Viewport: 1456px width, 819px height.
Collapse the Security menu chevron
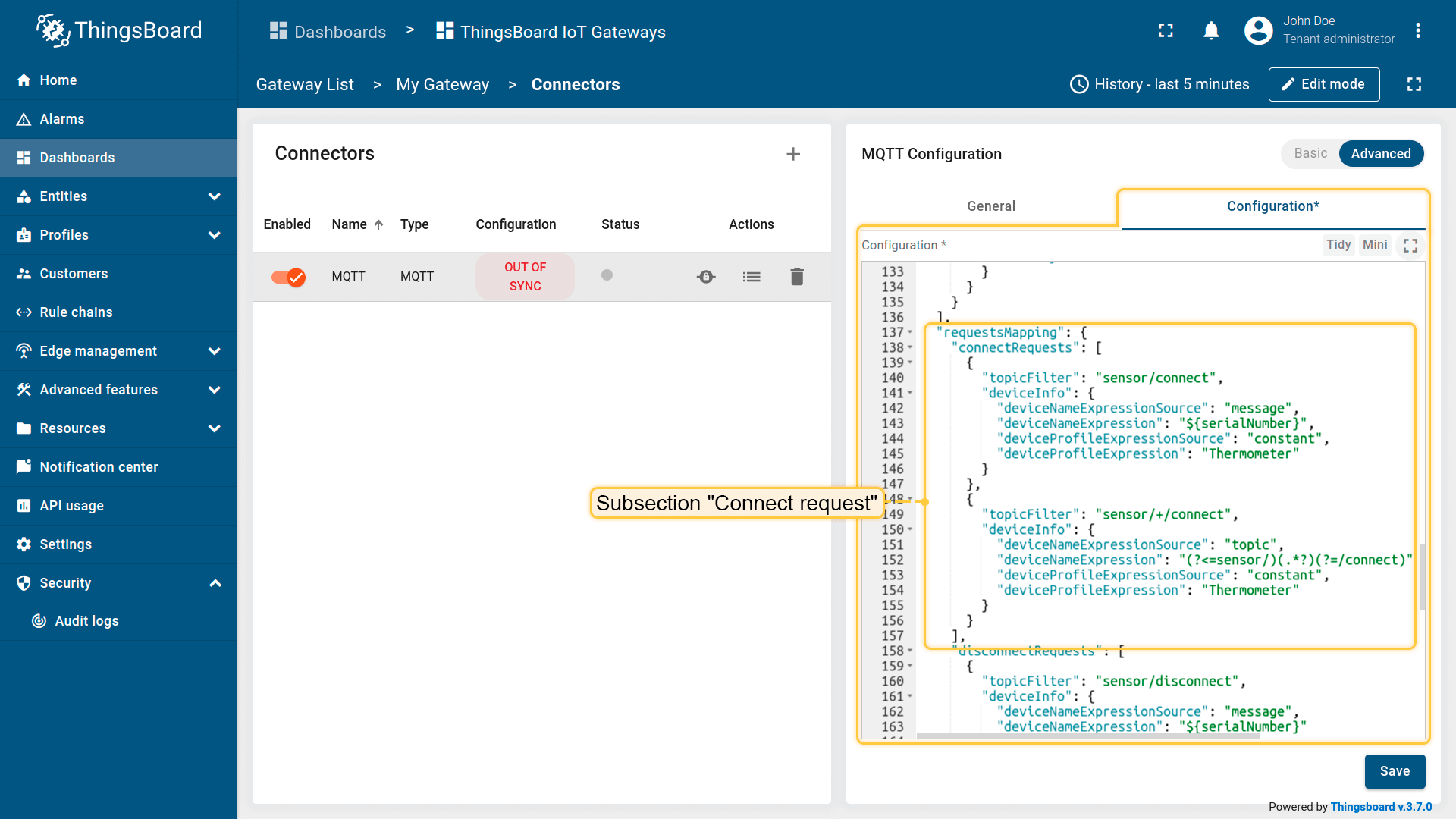click(x=215, y=583)
